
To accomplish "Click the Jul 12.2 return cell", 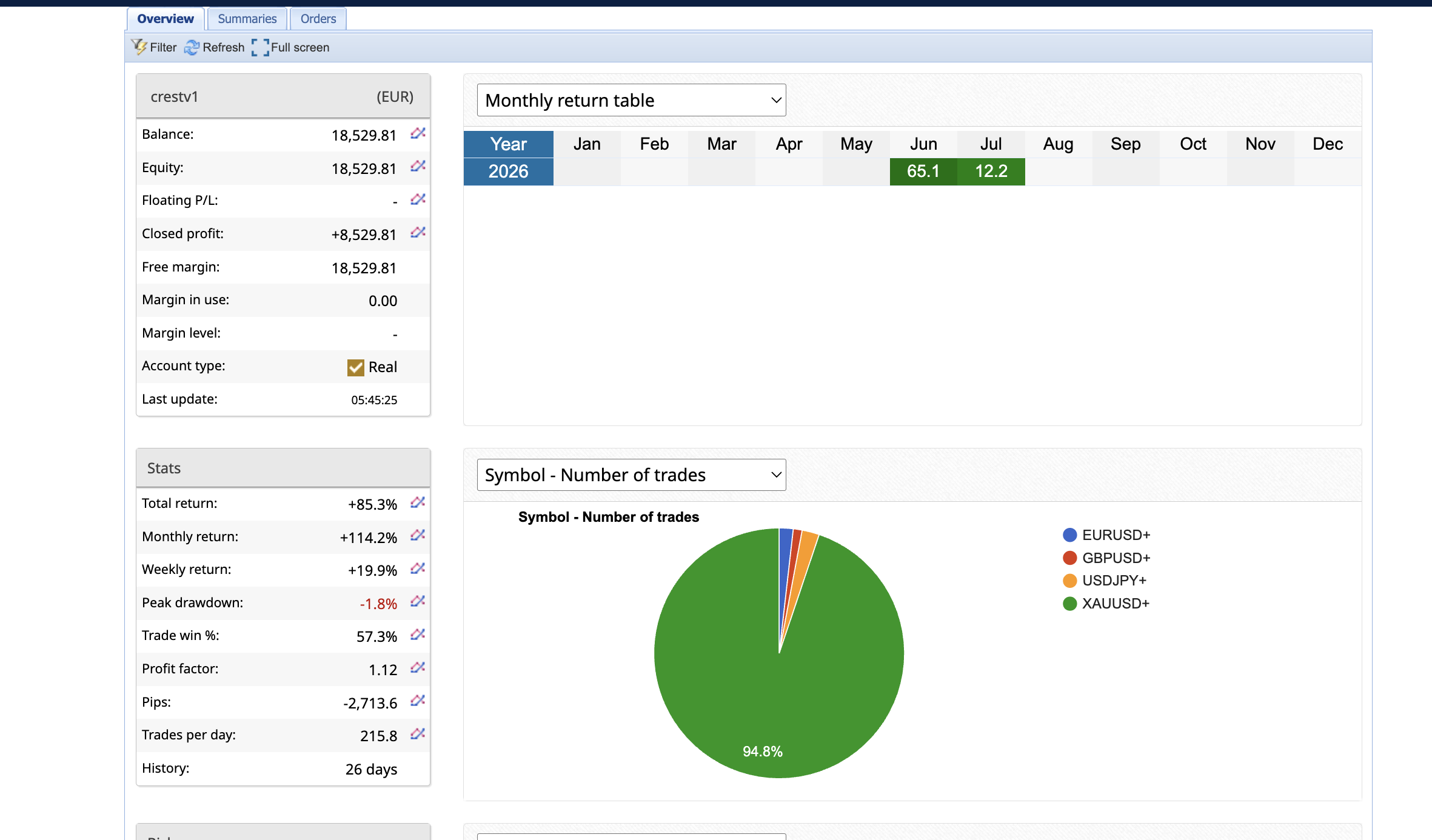I will (991, 172).
